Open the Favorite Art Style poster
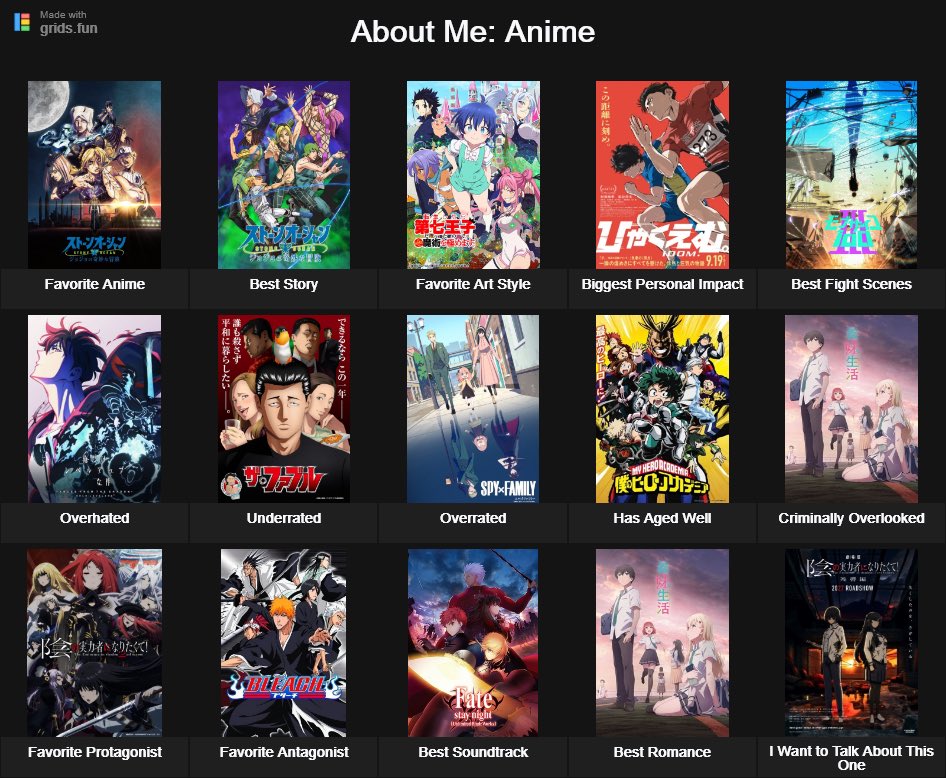 point(473,175)
